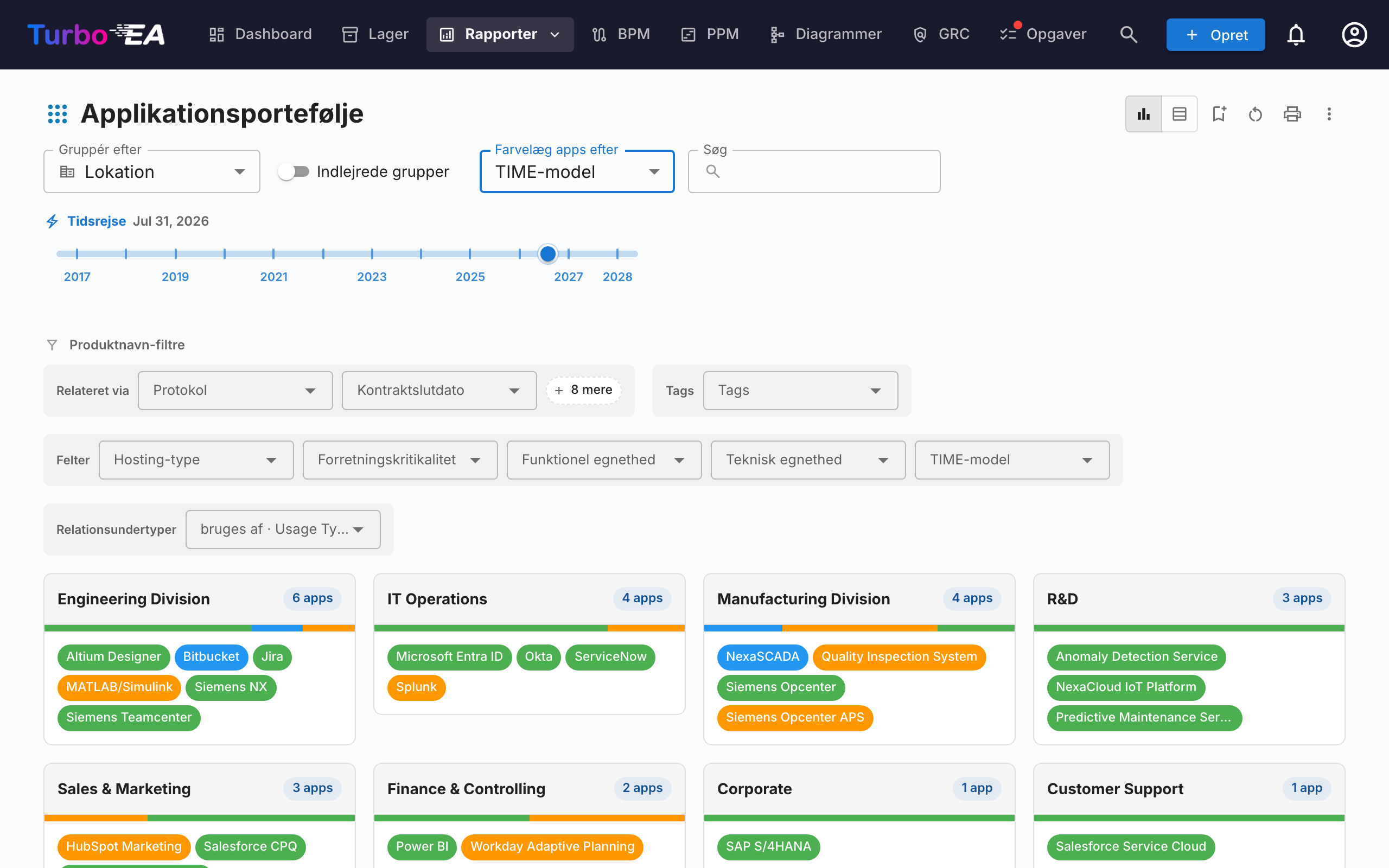Open the HubSpot Marketing chip
The image size is (1389, 868).
point(124,847)
